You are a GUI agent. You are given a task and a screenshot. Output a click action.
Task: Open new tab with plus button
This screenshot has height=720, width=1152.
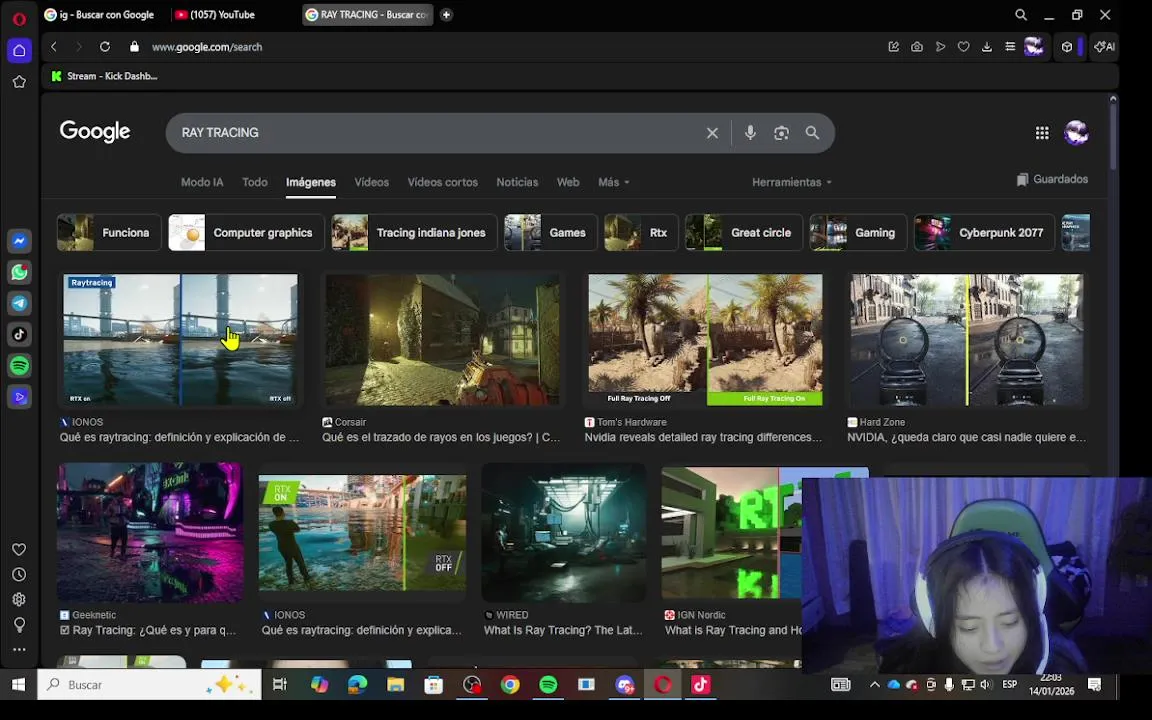tap(446, 15)
